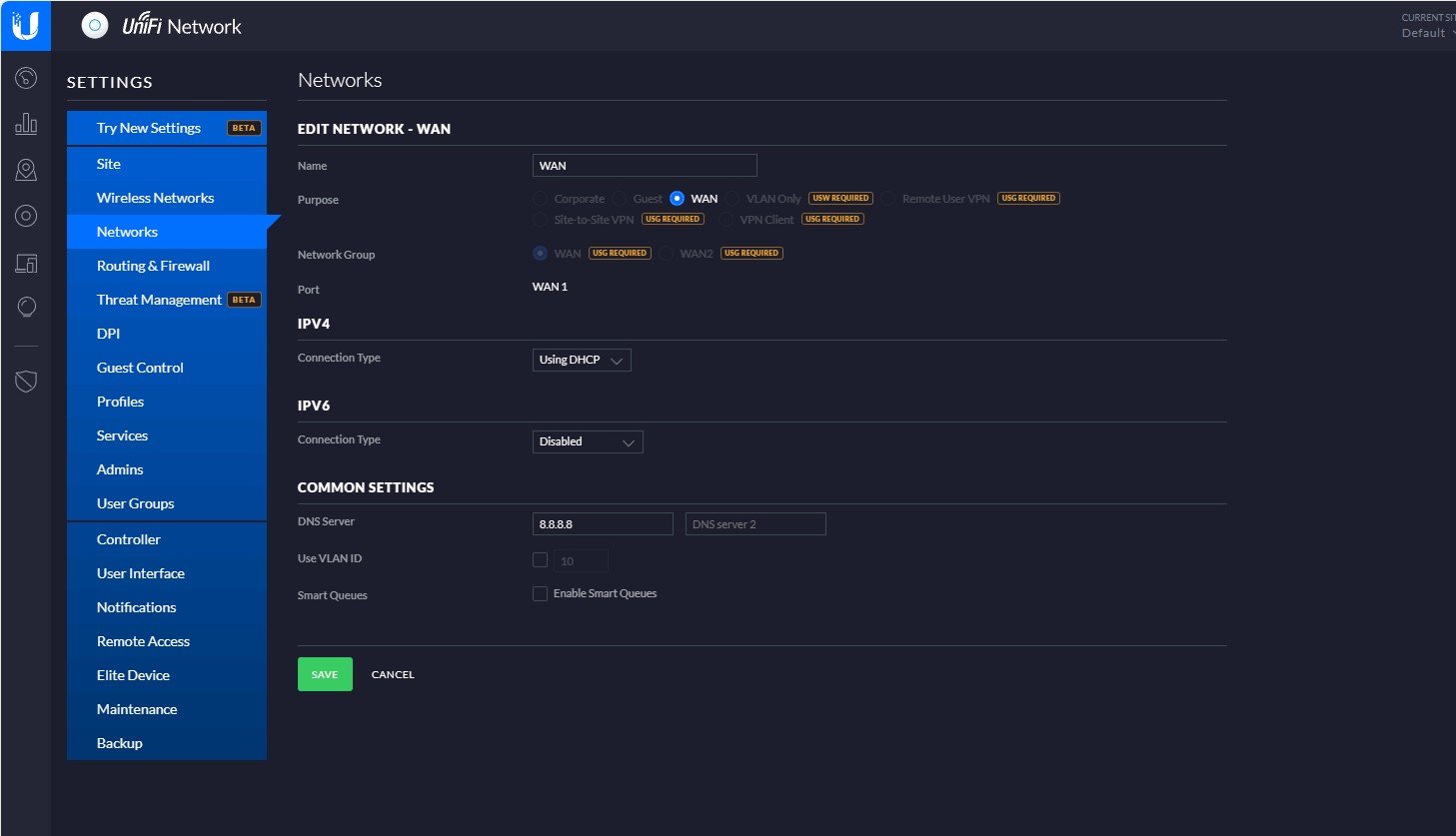
Task: Open IPv6 Connection Type dropdown
Action: tap(588, 441)
